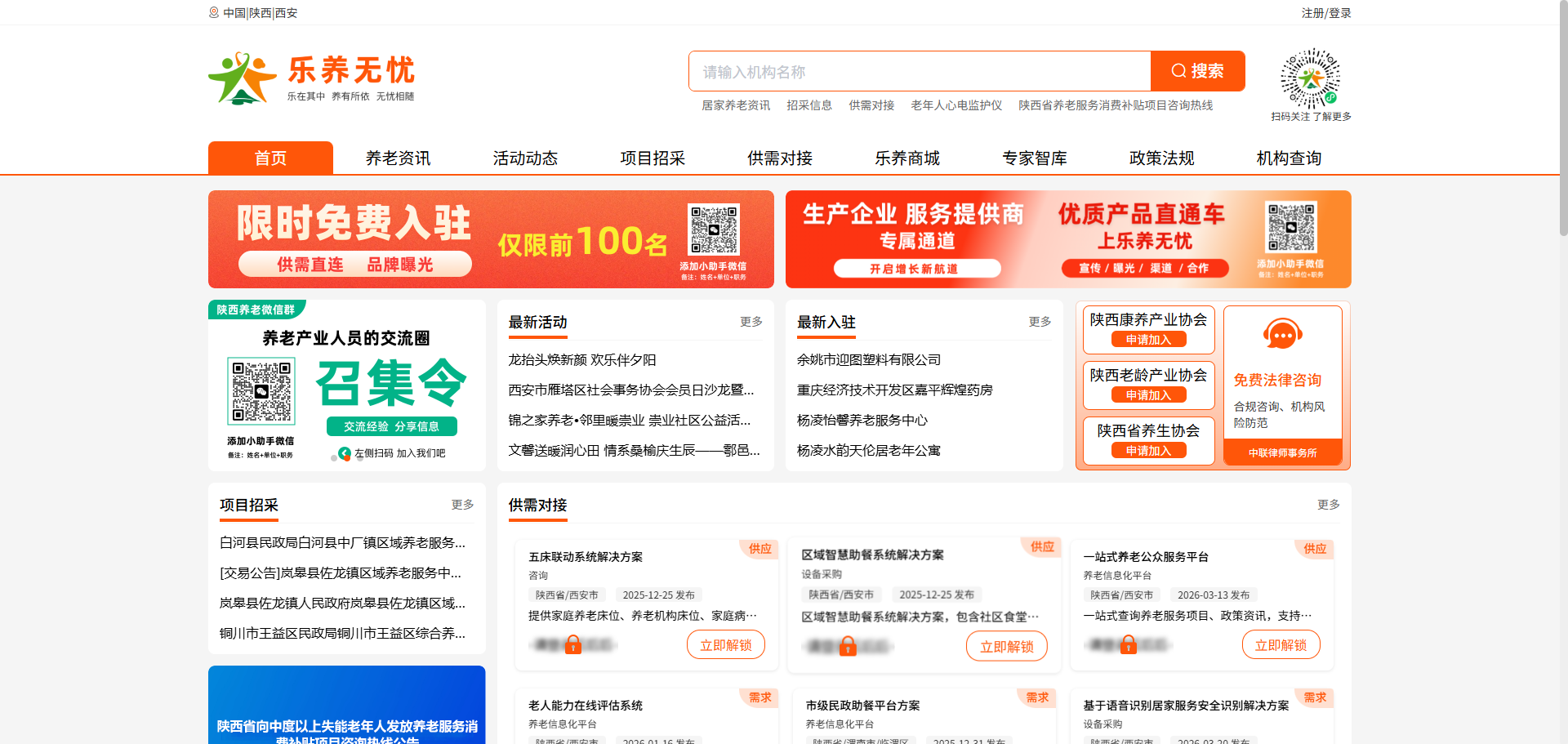Open the 政策法规 tab
1568x744 pixels.
click(x=1161, y=158)
